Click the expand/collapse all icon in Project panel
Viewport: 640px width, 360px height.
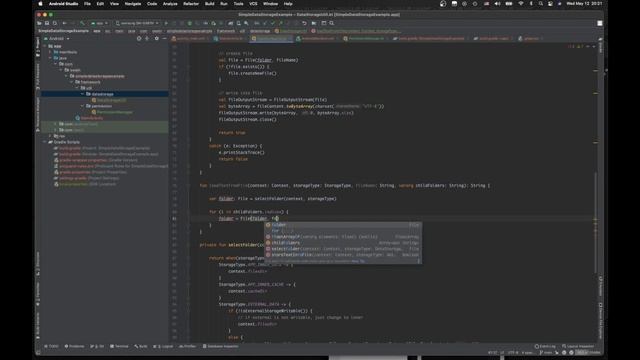click(147, 38)
